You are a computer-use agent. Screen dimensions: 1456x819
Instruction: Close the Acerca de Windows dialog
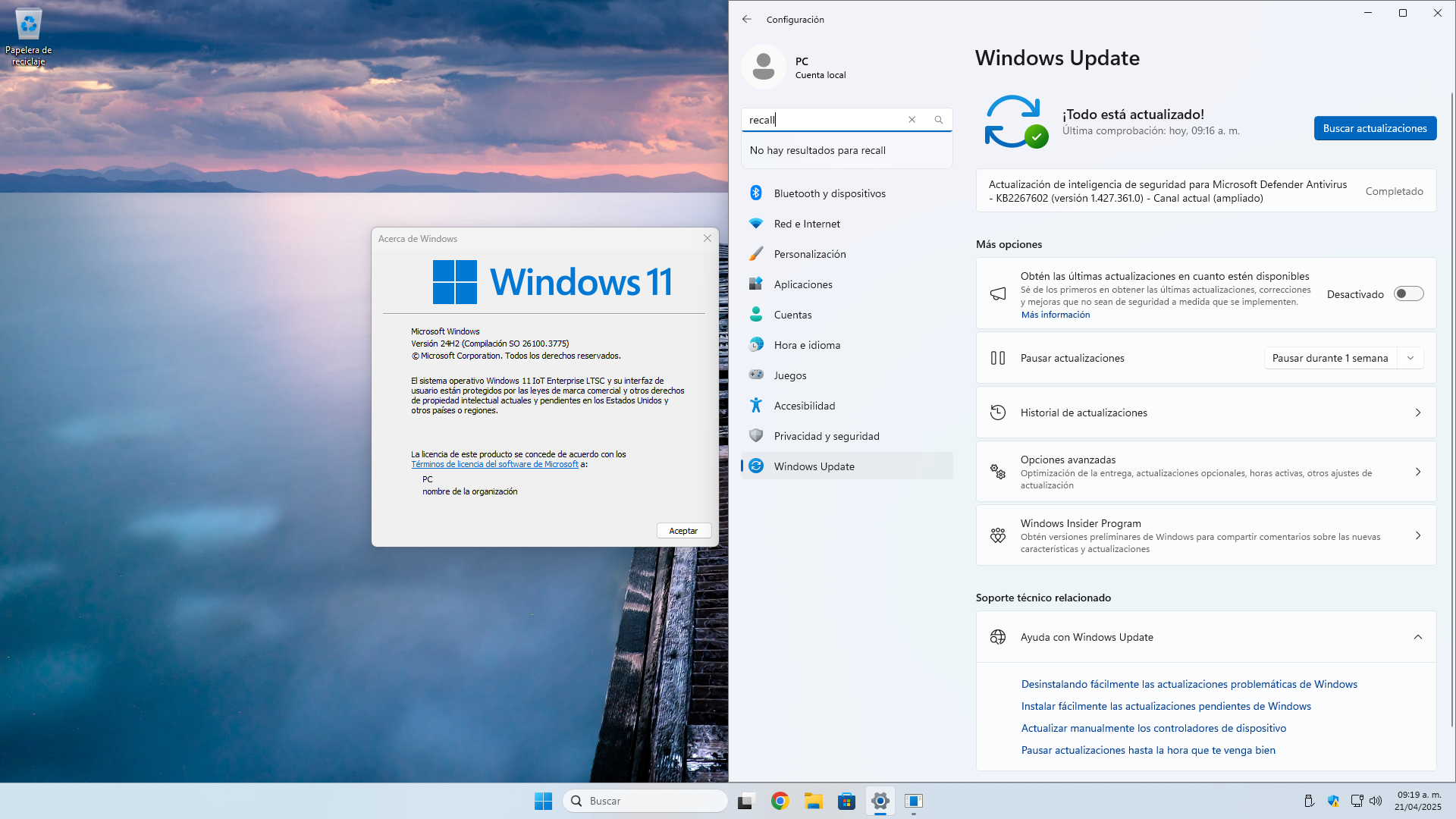coord(708,238)
